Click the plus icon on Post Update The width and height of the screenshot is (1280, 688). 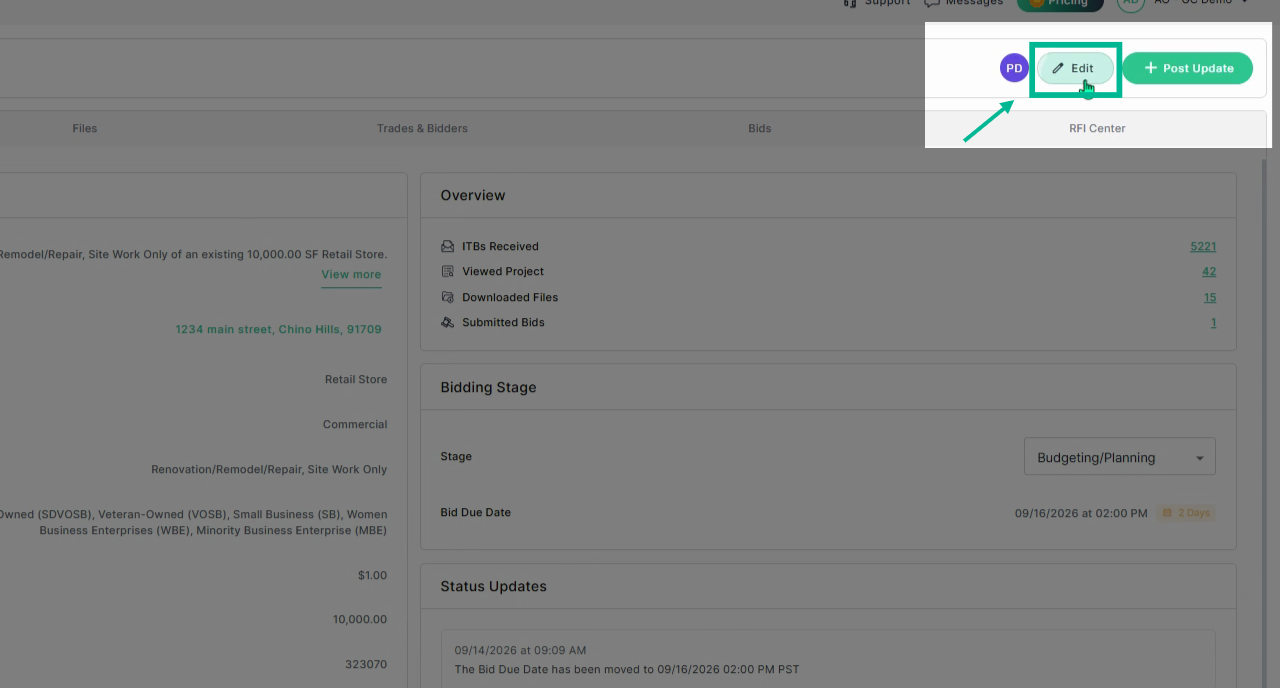(1150, 68)
